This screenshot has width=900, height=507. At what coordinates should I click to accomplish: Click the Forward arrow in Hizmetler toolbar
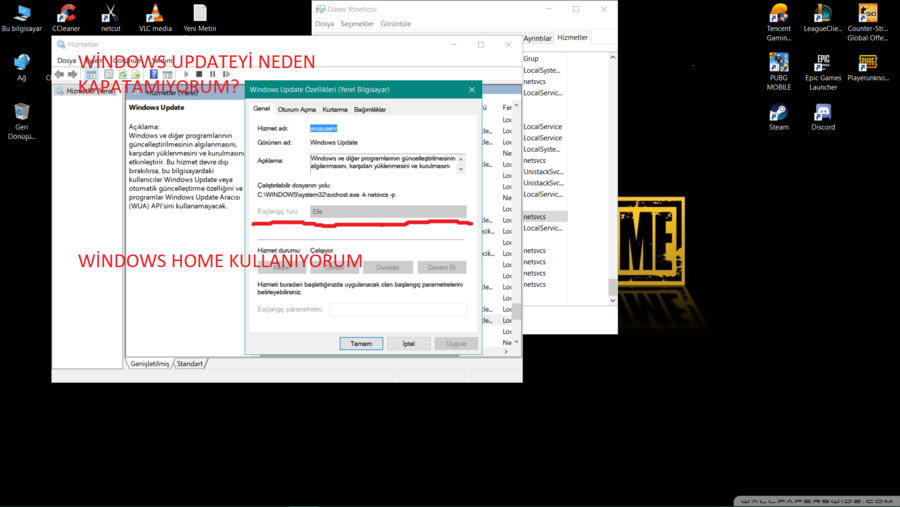pyautogui.click(x=72, y=74)
